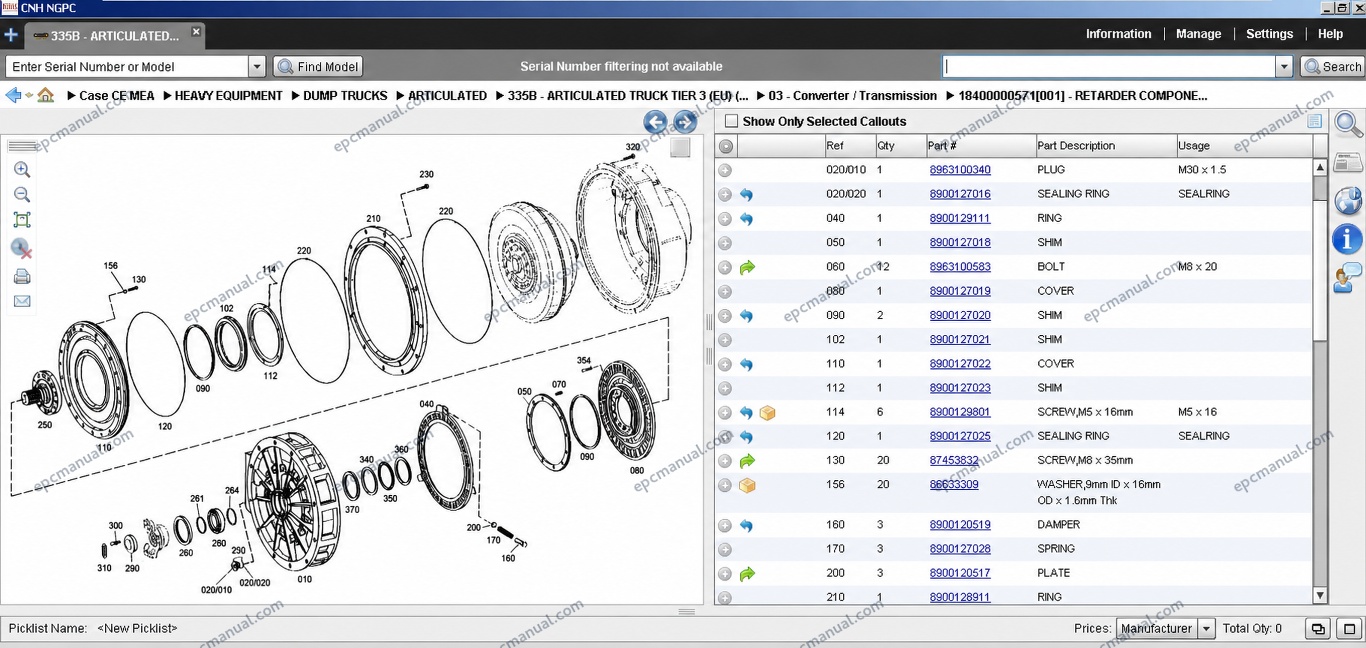This screenshot has width=1366, height=648.
Task: Go to home breadcrumb icon
Action: pos(46,95)
